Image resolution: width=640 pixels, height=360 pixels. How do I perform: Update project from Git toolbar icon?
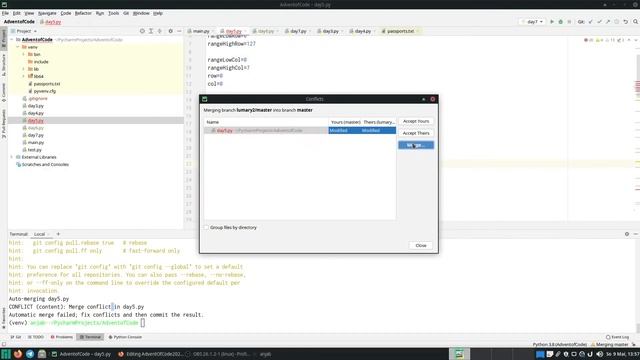point(590,22)
